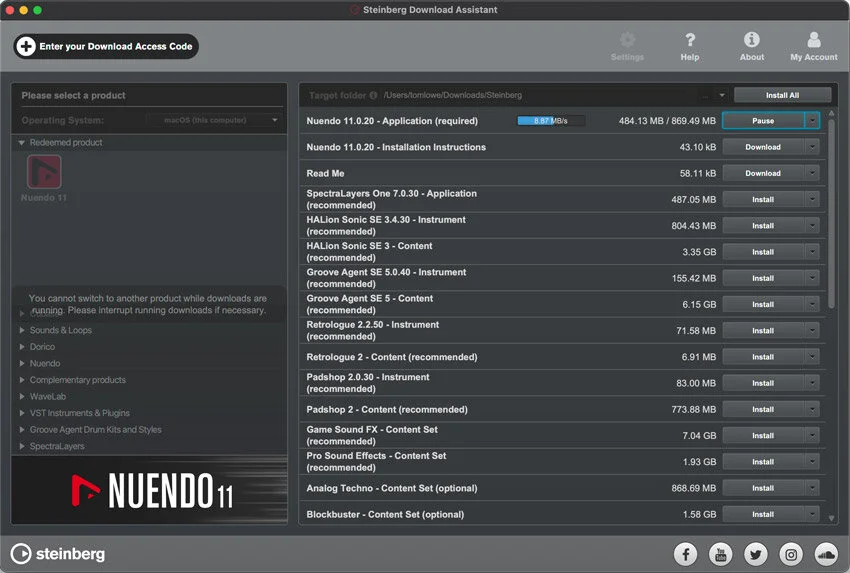Expand the SpectraLayers category
The width and height of the screenshot is (850, 573).
coord(22,446)
